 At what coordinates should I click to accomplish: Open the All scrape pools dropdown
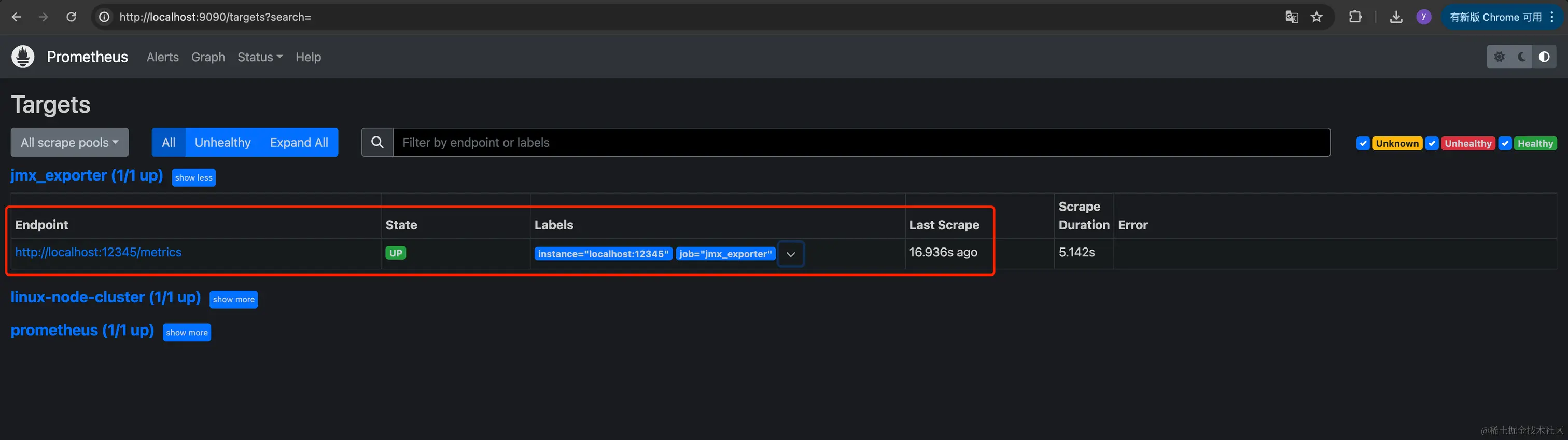coord(69,142)
